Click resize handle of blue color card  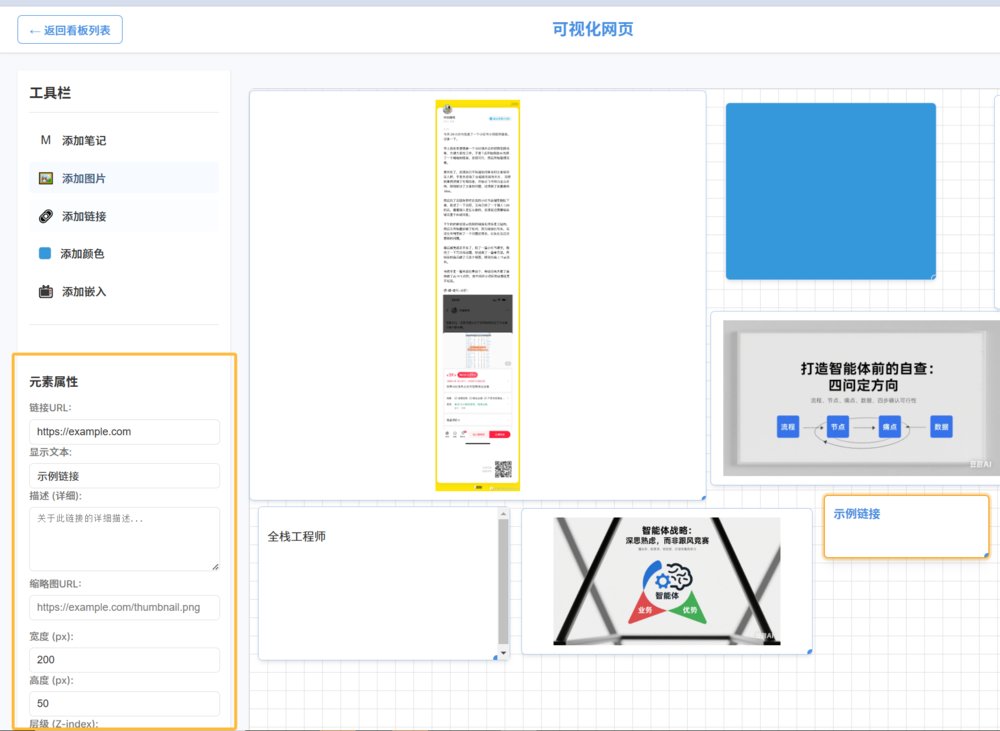click(933, 277)
